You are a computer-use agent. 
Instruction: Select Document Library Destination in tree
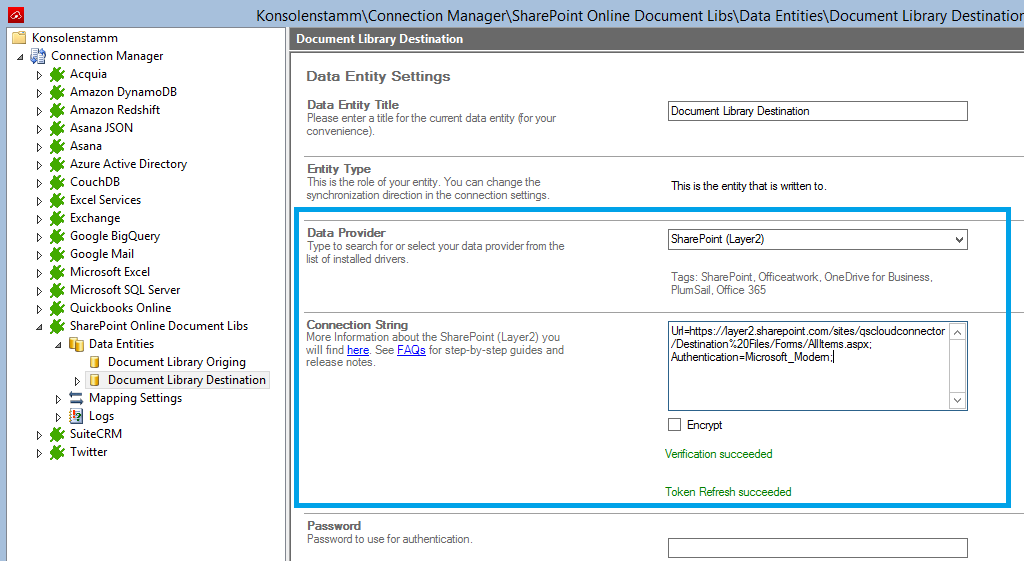point(186,380)
